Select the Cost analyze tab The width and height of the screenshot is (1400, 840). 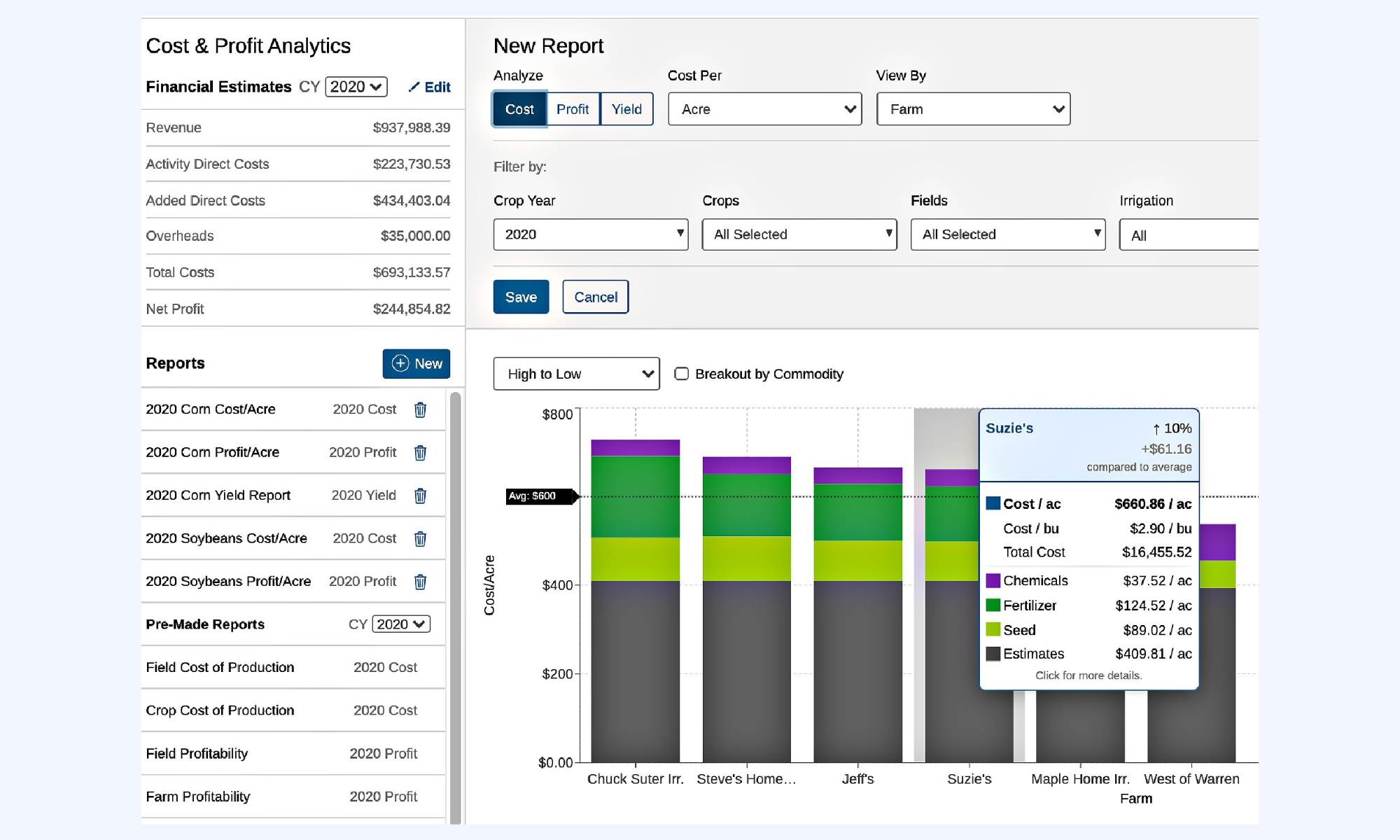(x=519, y=109)
